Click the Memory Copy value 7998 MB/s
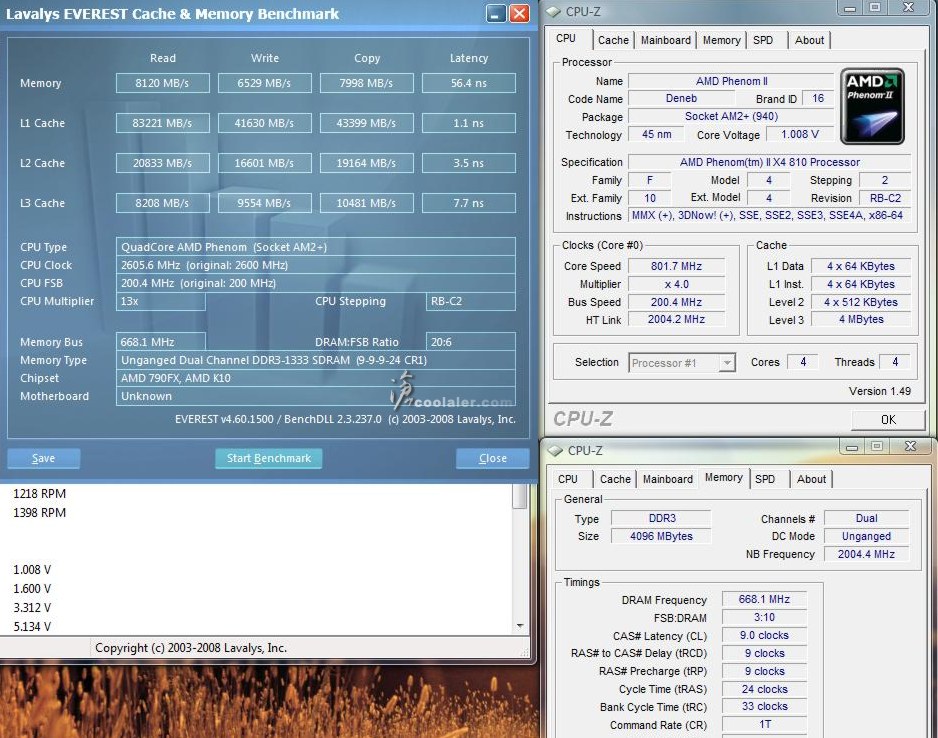Screen dimensions: 938x738 coord(367,83)
